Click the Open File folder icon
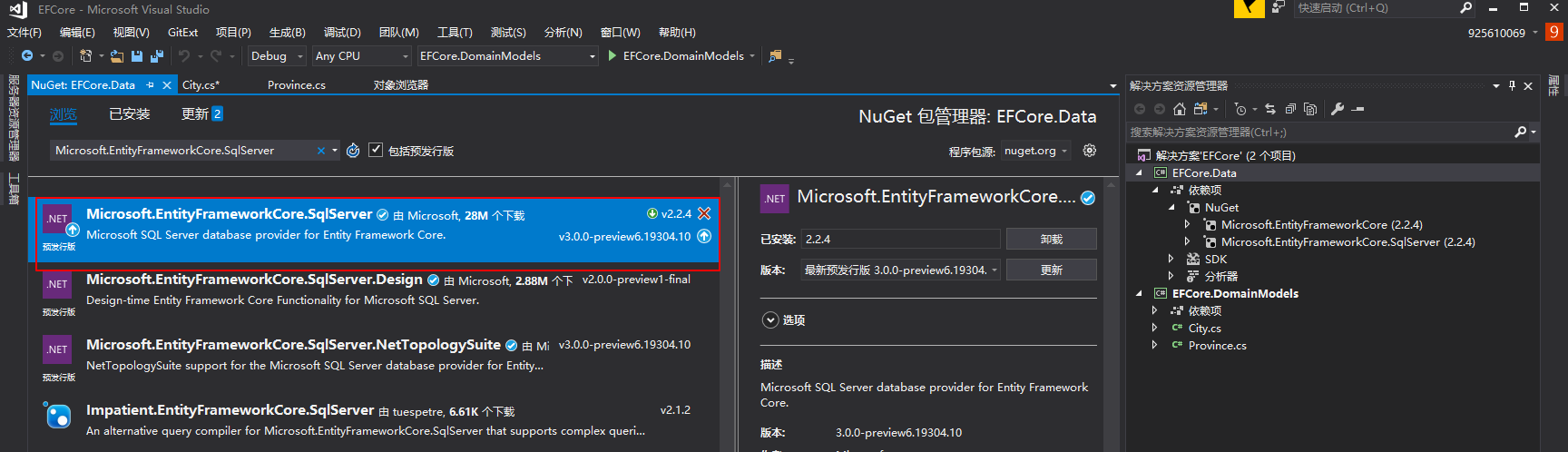Viewport: 1568px width, 452px height. (x=117, y=56)
